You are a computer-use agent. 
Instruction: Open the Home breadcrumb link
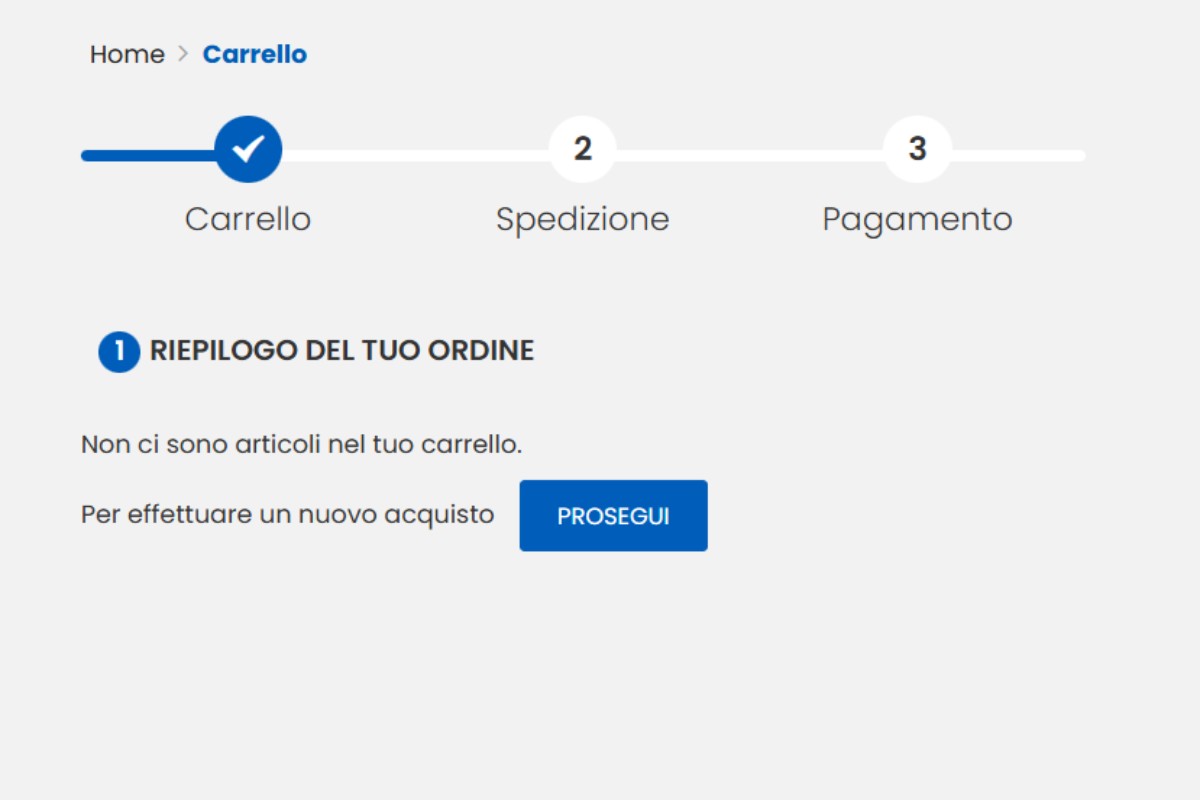[127, 54]
